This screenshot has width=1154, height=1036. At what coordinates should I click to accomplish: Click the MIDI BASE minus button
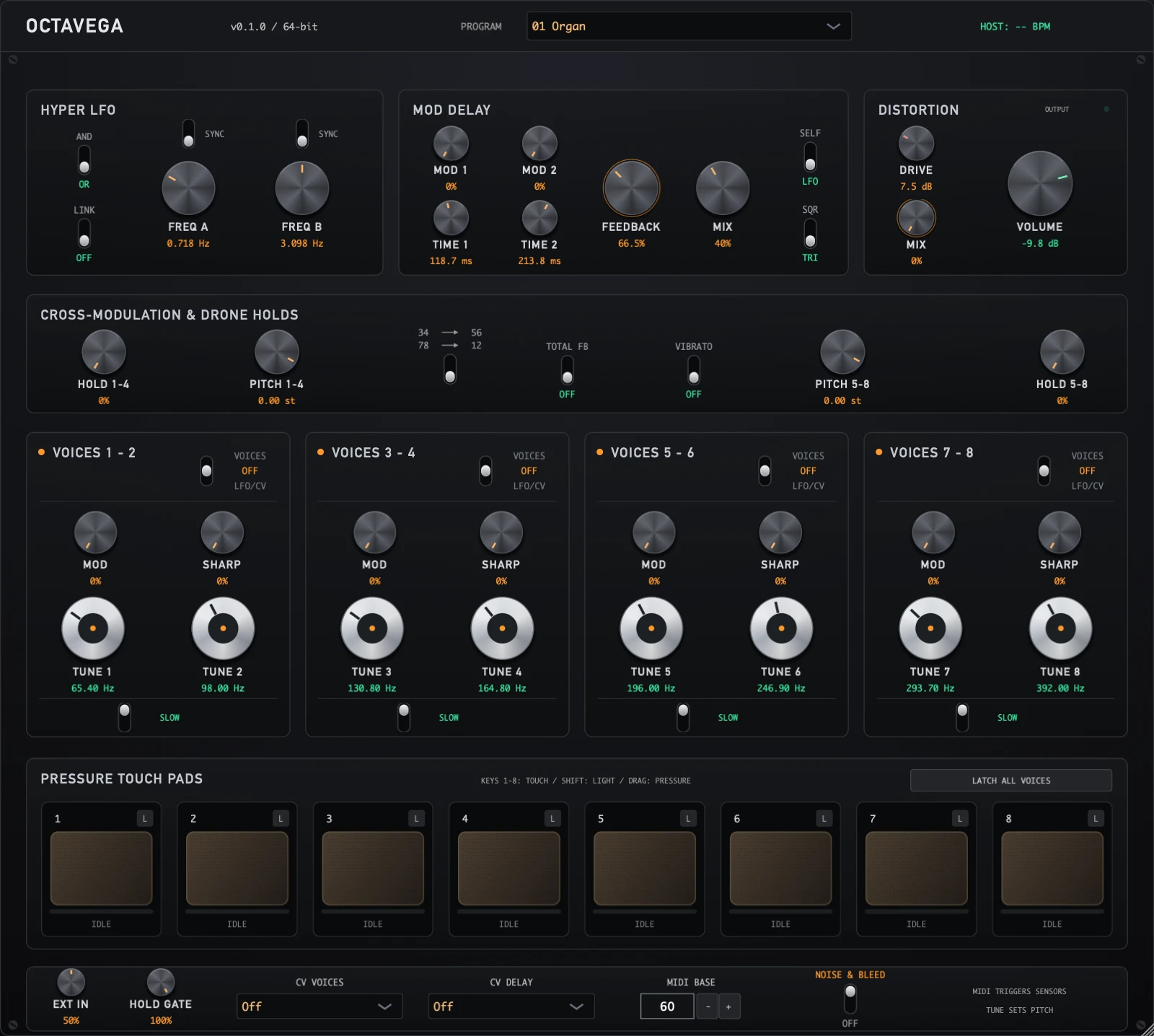(708, 1006)
